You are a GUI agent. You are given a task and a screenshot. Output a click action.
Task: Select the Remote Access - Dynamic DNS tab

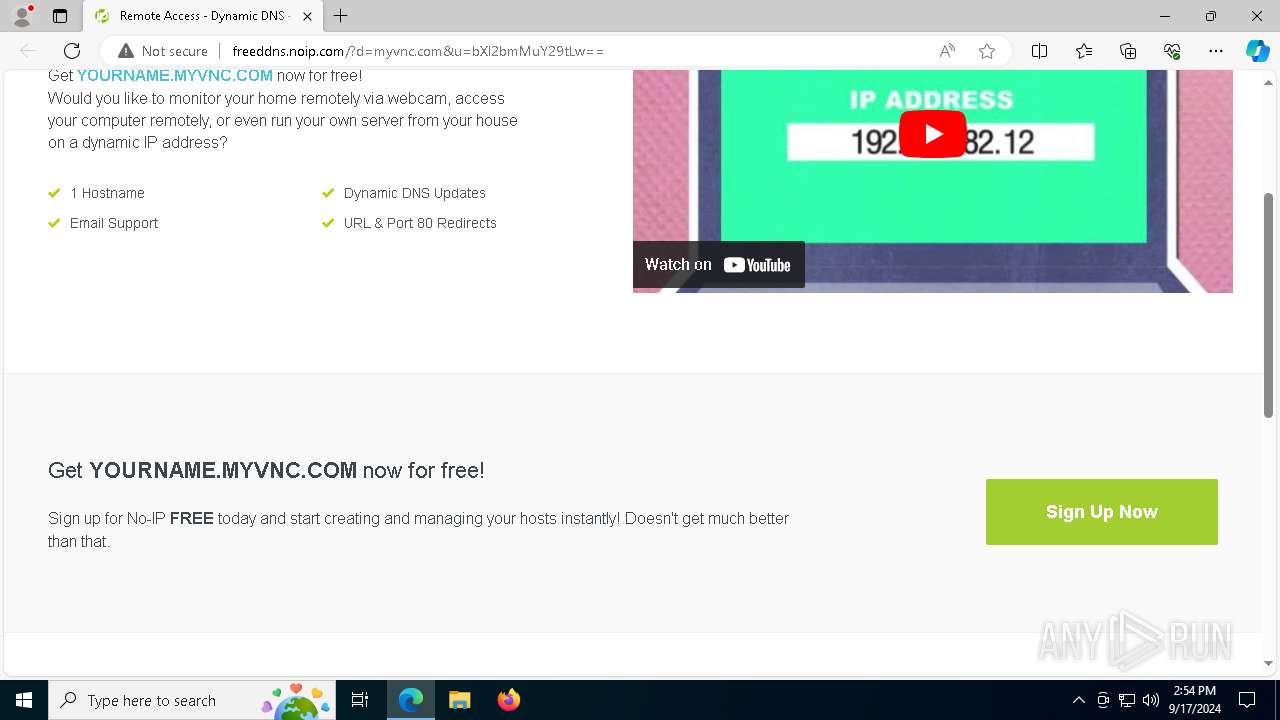coord(202,16)
